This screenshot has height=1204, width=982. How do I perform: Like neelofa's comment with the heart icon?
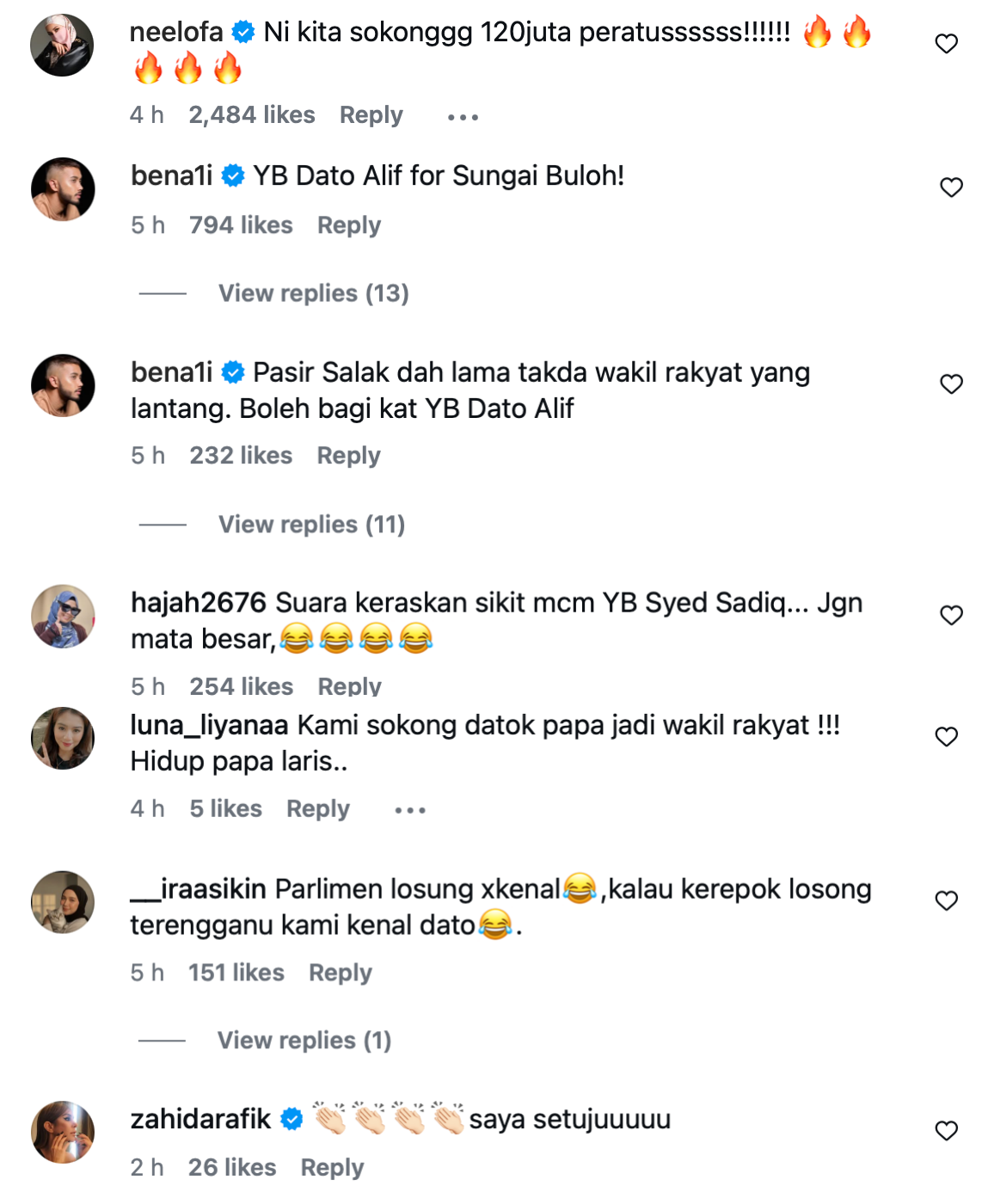(x=946, y=44)
